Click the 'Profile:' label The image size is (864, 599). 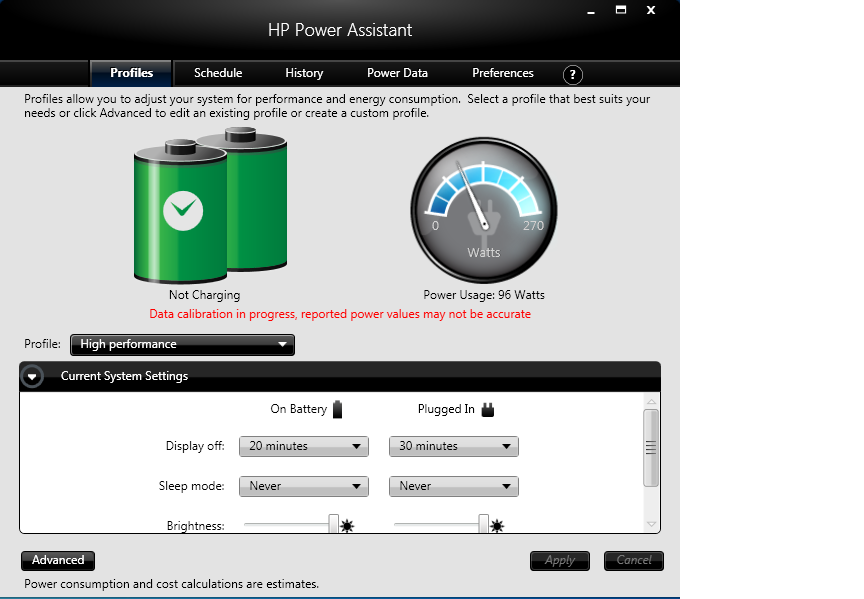coord(42,344)
